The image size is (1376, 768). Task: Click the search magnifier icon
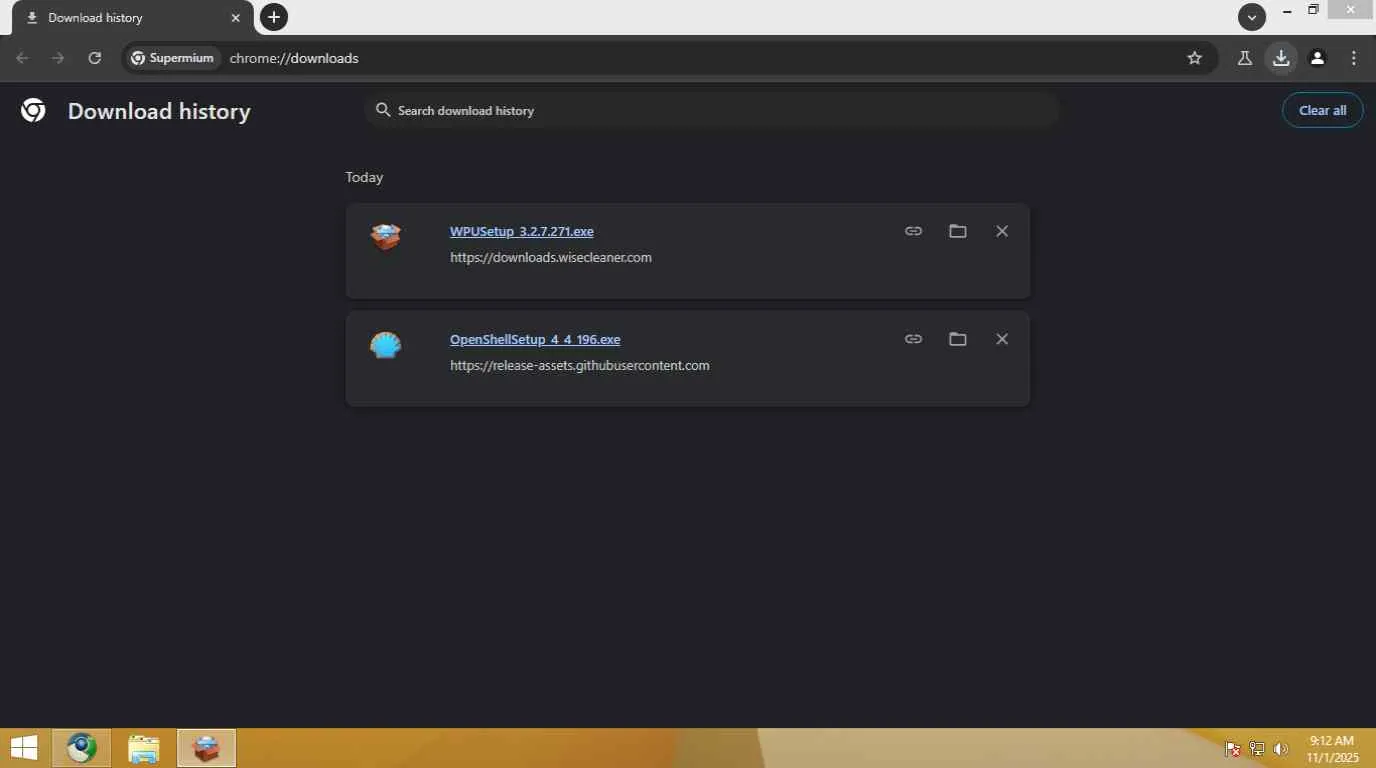coord(383,110)
